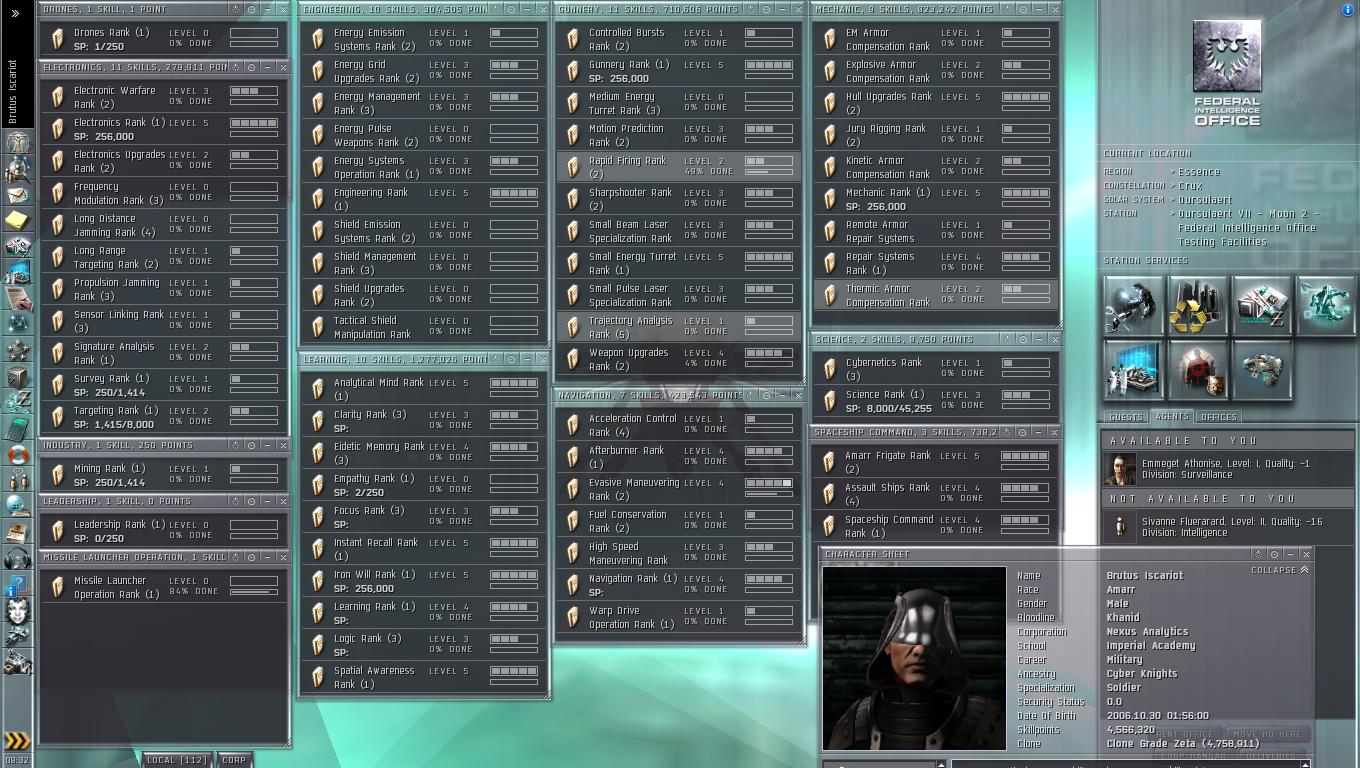Image resolution: width=1360 pixels, height=768 pixels.
Task: Open mail via the sidebar envelope icon
Action: pos(18,194)
